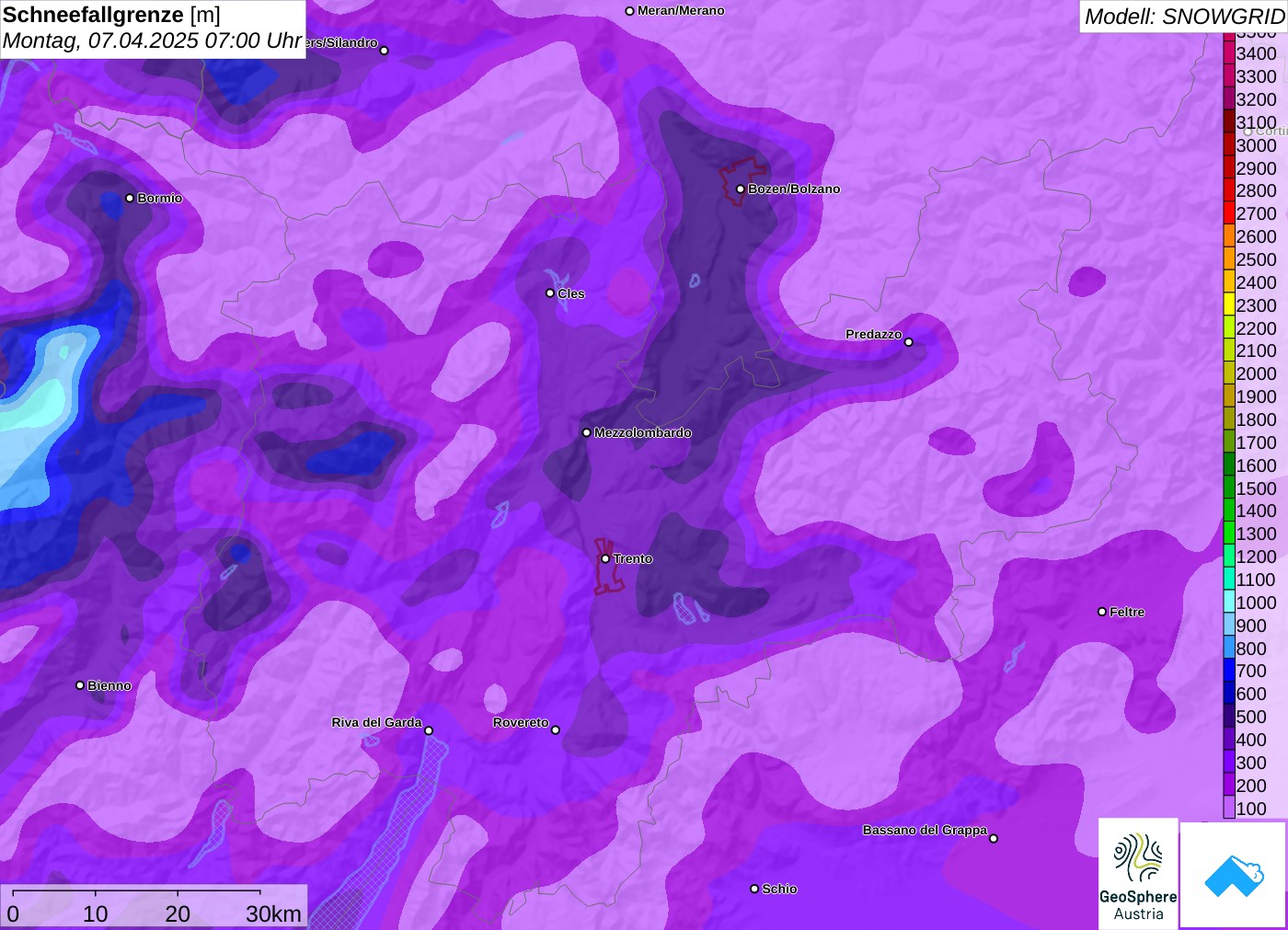The image size is (1288, 930).
Task: Click the Bassano del Grappa marker
Action: click(994, 838)
